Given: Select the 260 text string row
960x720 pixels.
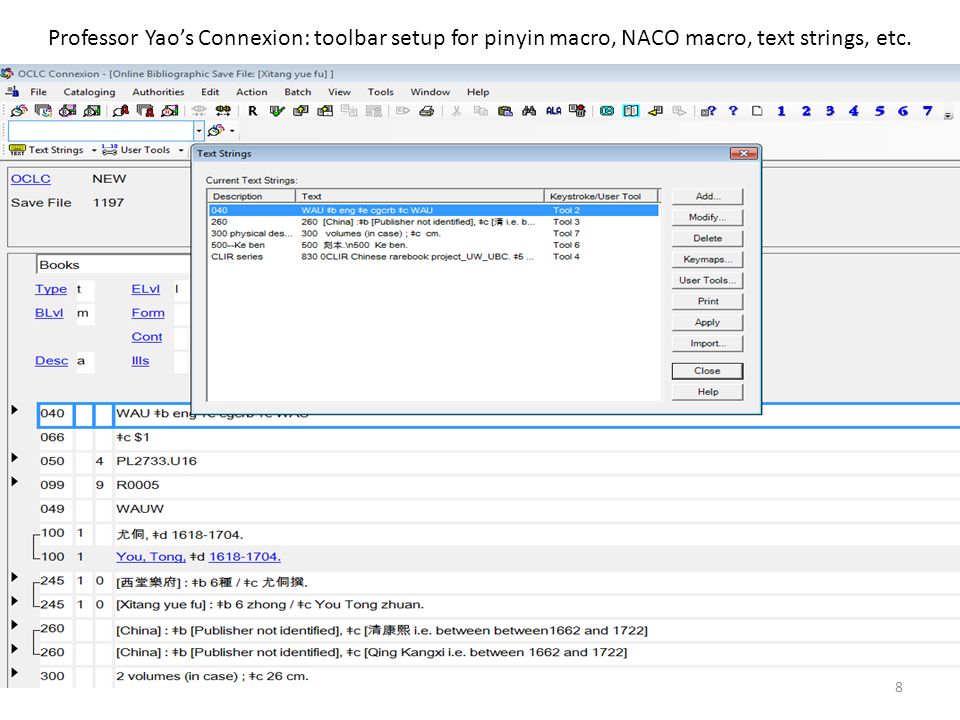Looking at the screenshot, I should (x=433, y=222).
